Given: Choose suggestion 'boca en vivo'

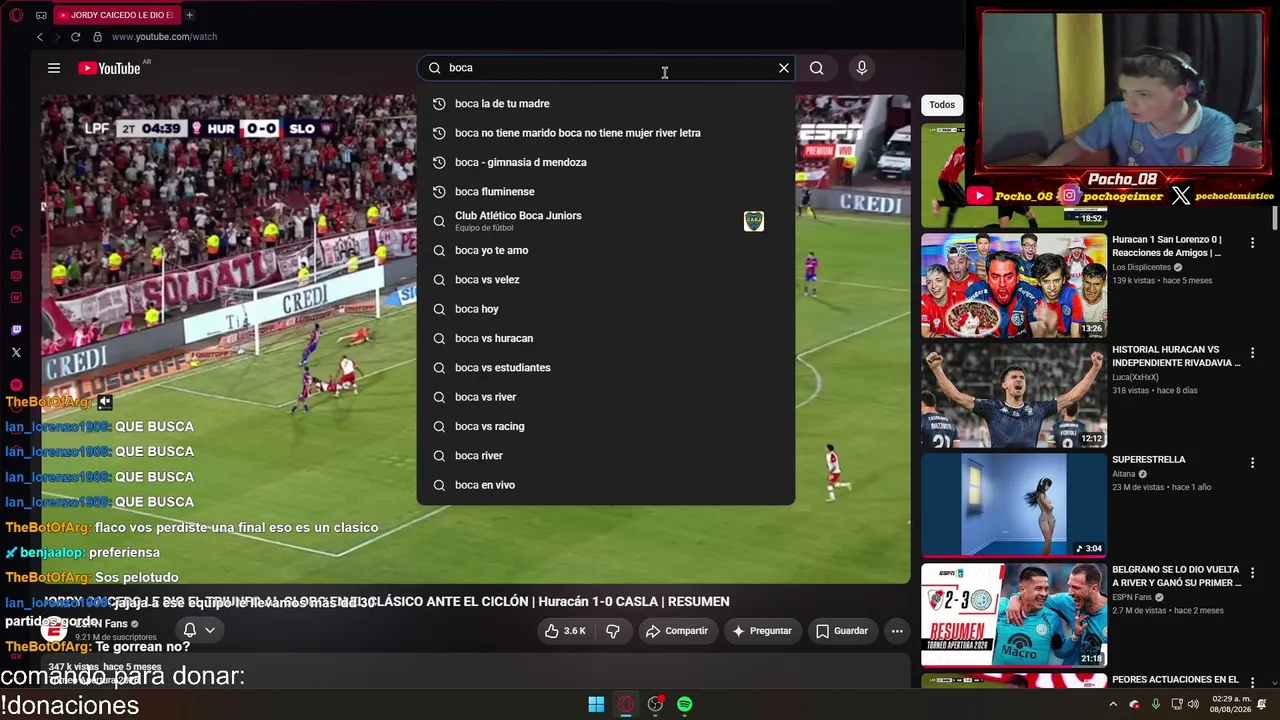Looking at the screenshot, I should point(606,485).
